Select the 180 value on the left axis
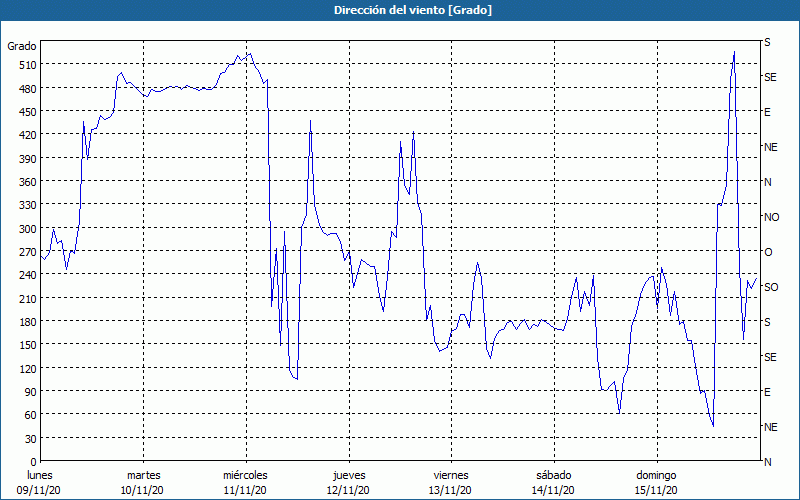 27,321
